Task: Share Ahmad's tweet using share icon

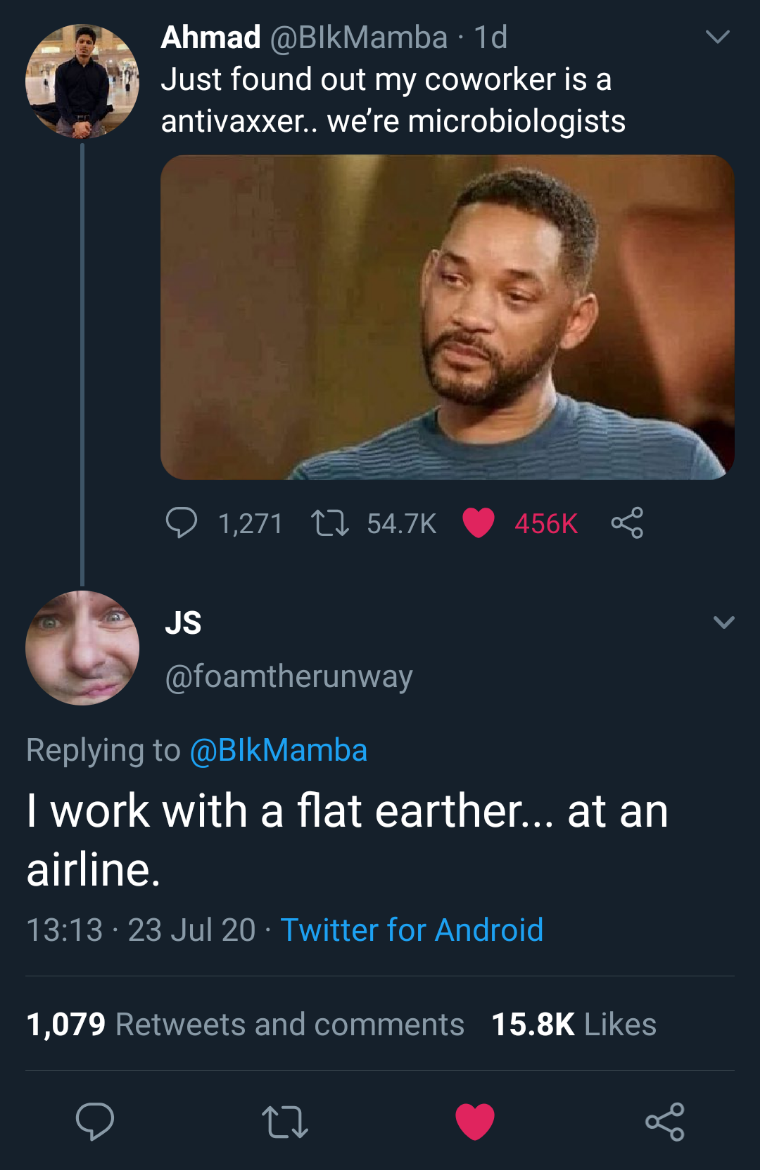Action: [626, 522]
